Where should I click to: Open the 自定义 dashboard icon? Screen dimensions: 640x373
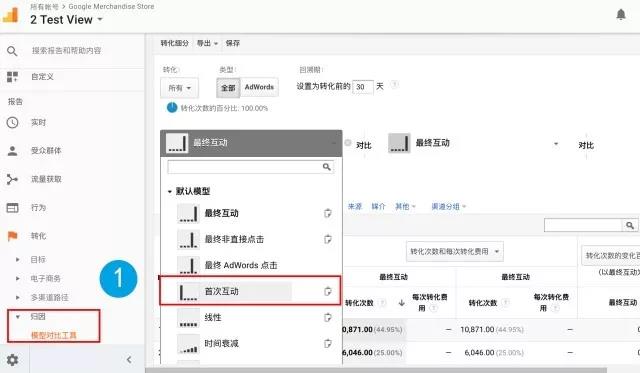12,77
